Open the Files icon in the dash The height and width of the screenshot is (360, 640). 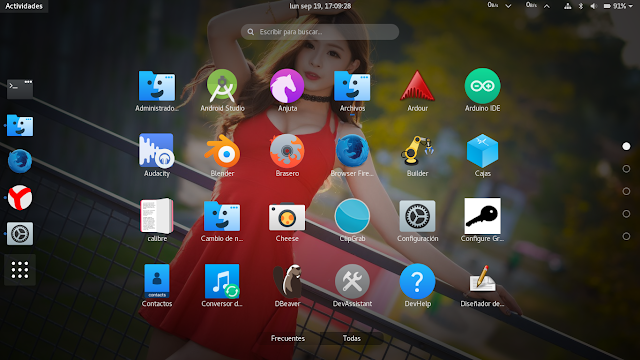point(20,125)
